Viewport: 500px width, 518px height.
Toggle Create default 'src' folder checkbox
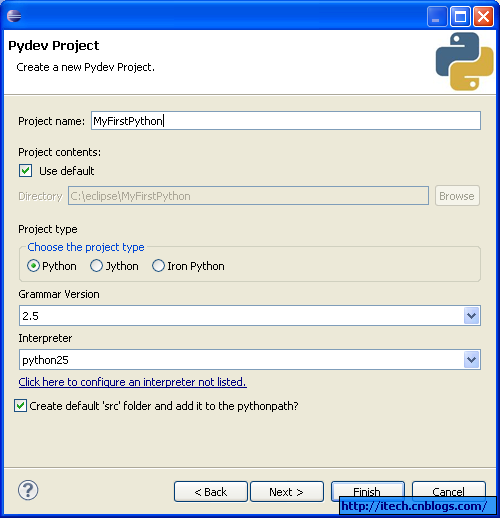pyautogui.click(x=20, y=406)
